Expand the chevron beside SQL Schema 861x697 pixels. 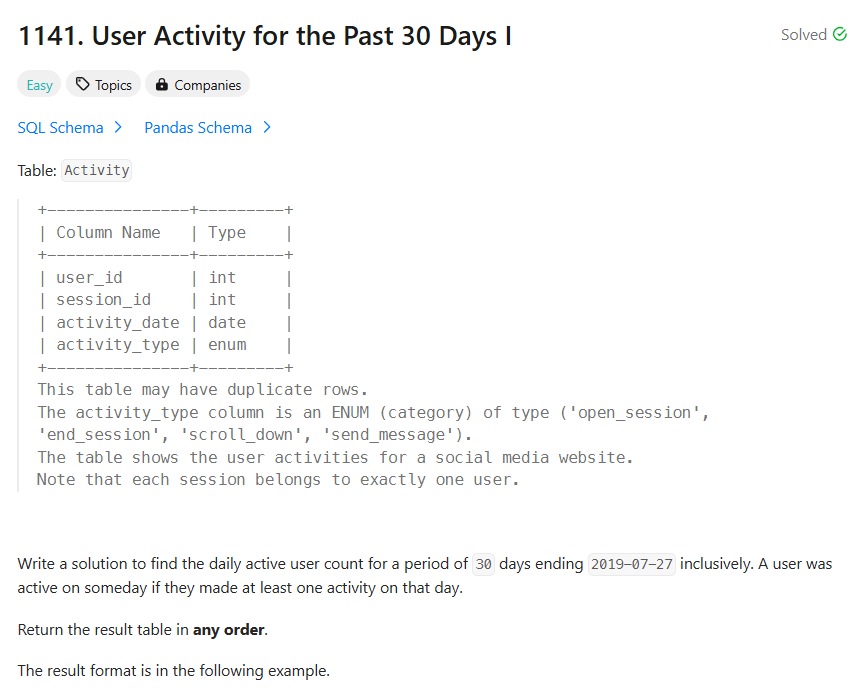(118, 127)
